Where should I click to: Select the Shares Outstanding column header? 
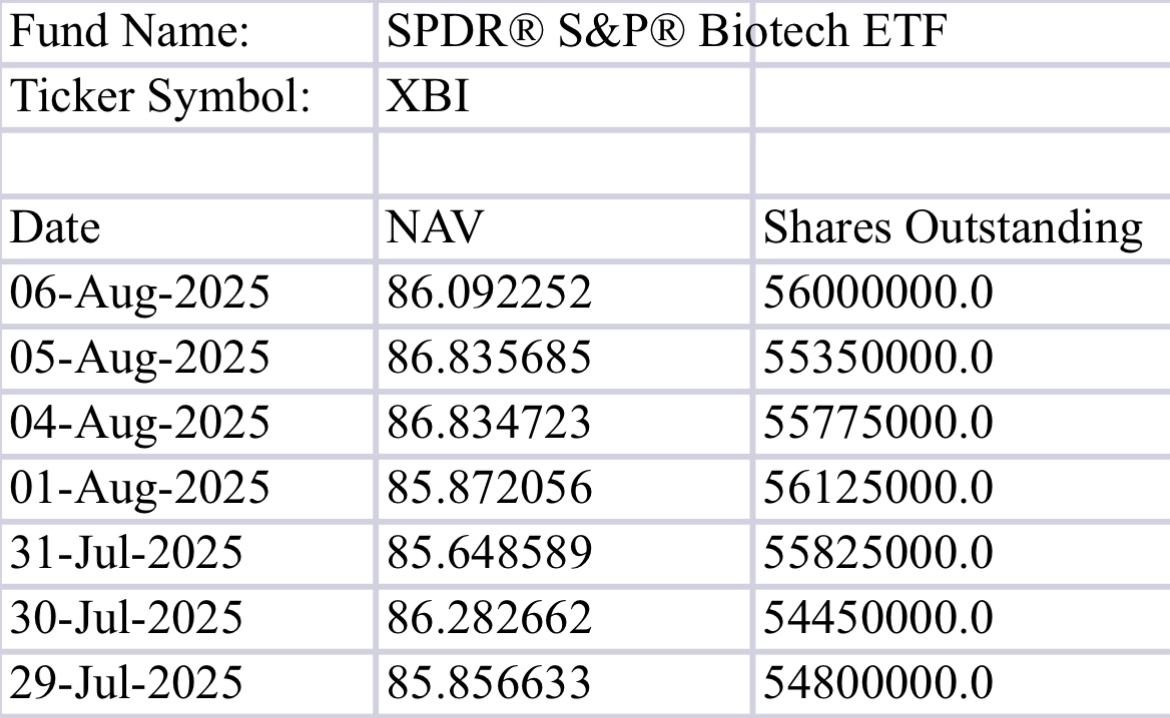coord(963,228)
